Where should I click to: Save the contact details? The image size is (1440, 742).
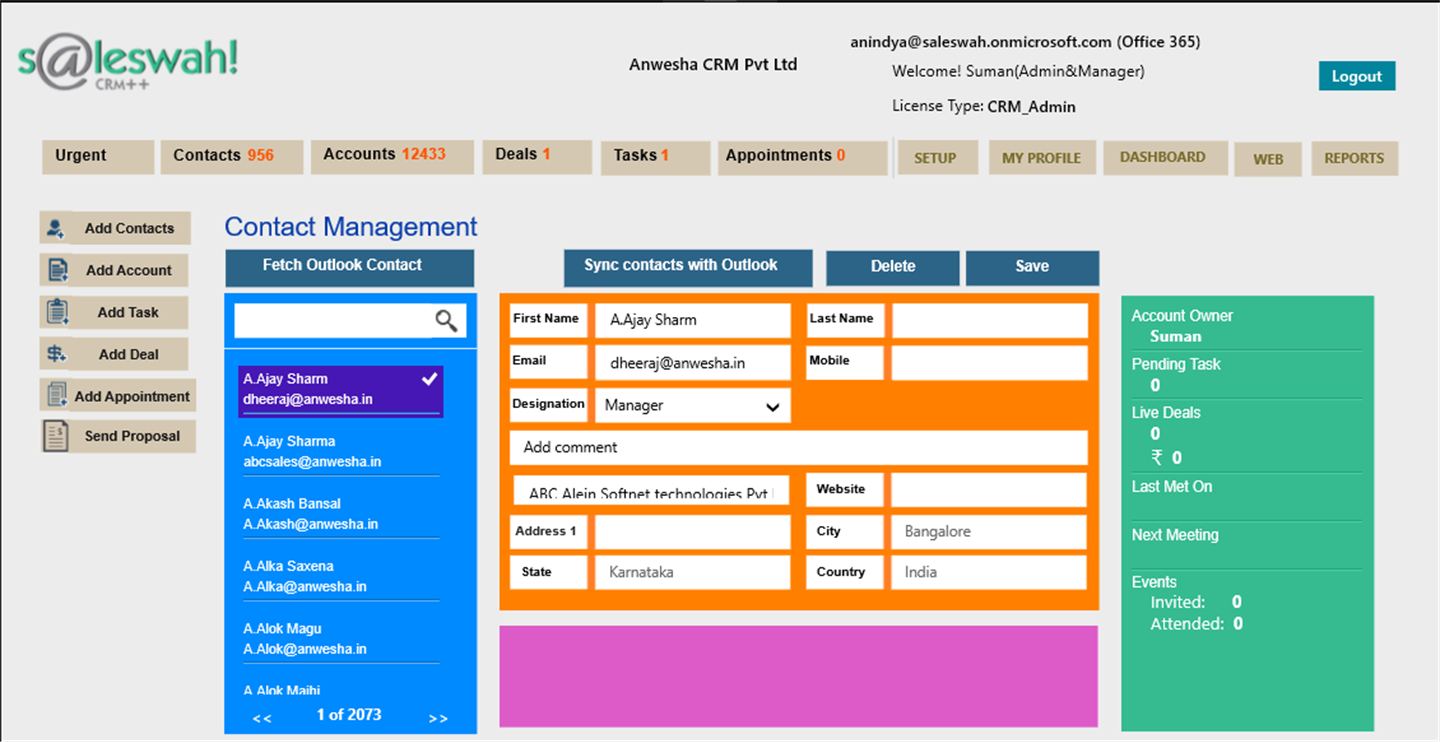point(1032,267)
